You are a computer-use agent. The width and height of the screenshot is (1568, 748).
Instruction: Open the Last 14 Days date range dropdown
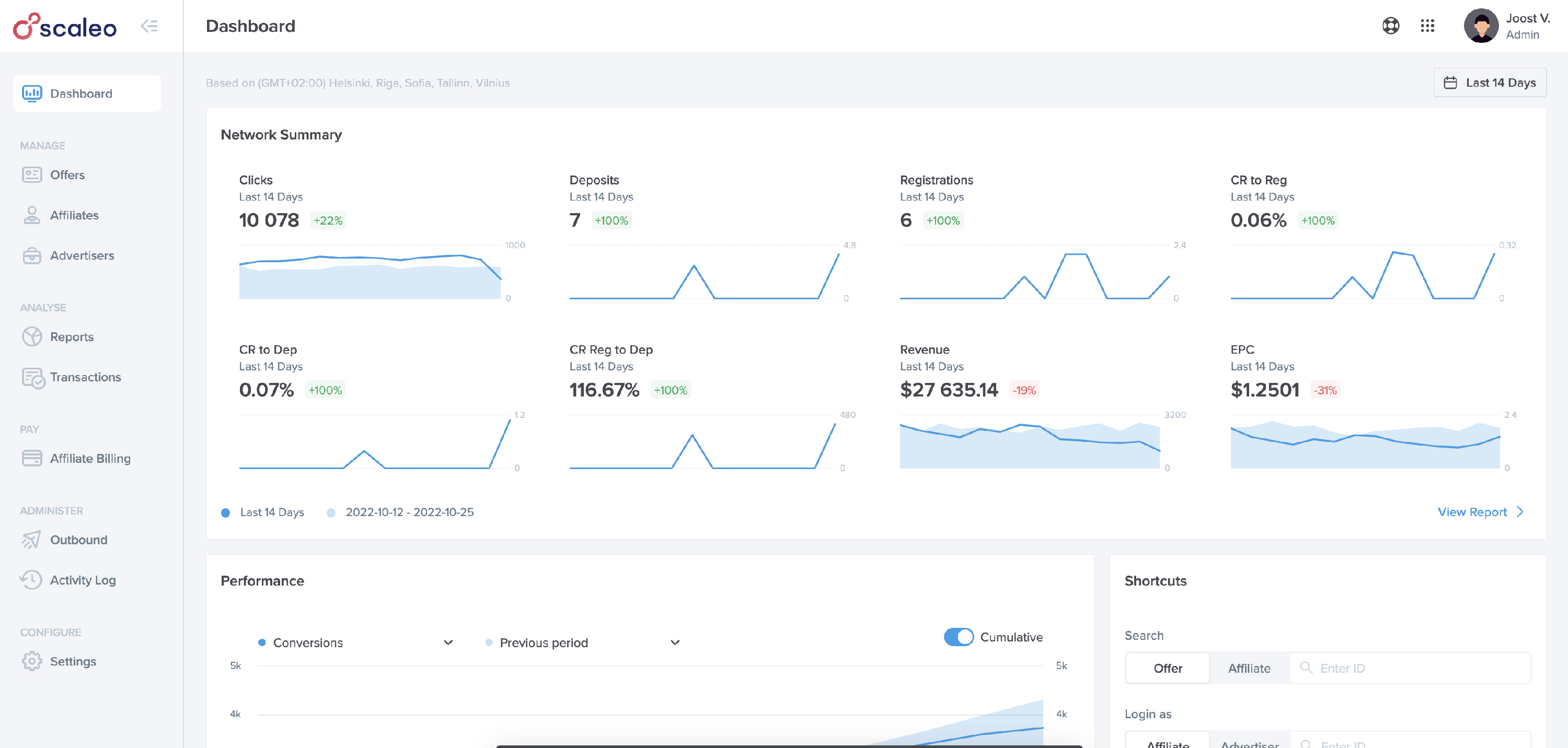click(x=1491, y=82)
